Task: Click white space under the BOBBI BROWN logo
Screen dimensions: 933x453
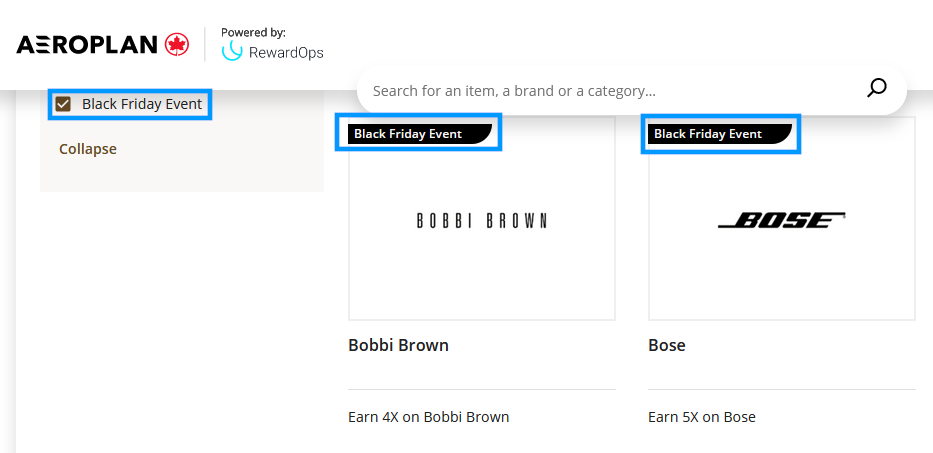Action: pyautogui.click(x=481, y=274)
